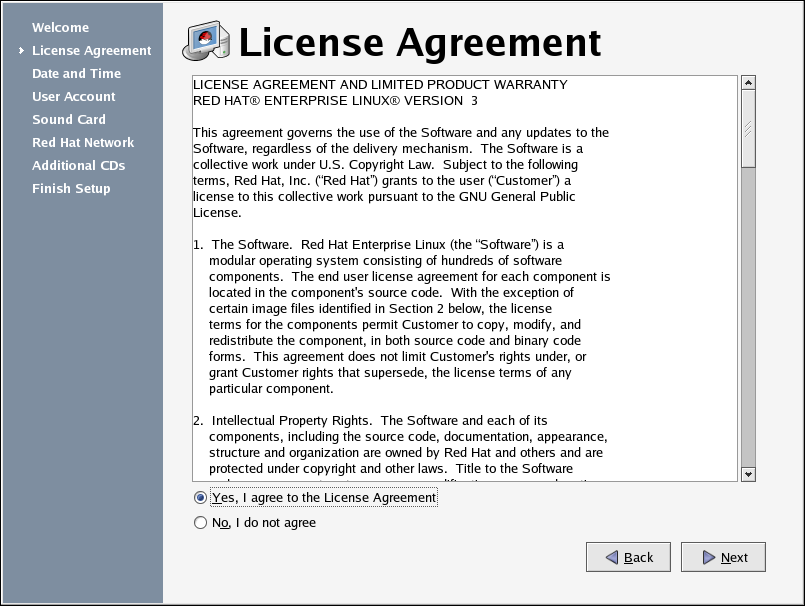Select 'Yes, I agree to the License Agreement'

pyautogui.click(x=201, y=498)
